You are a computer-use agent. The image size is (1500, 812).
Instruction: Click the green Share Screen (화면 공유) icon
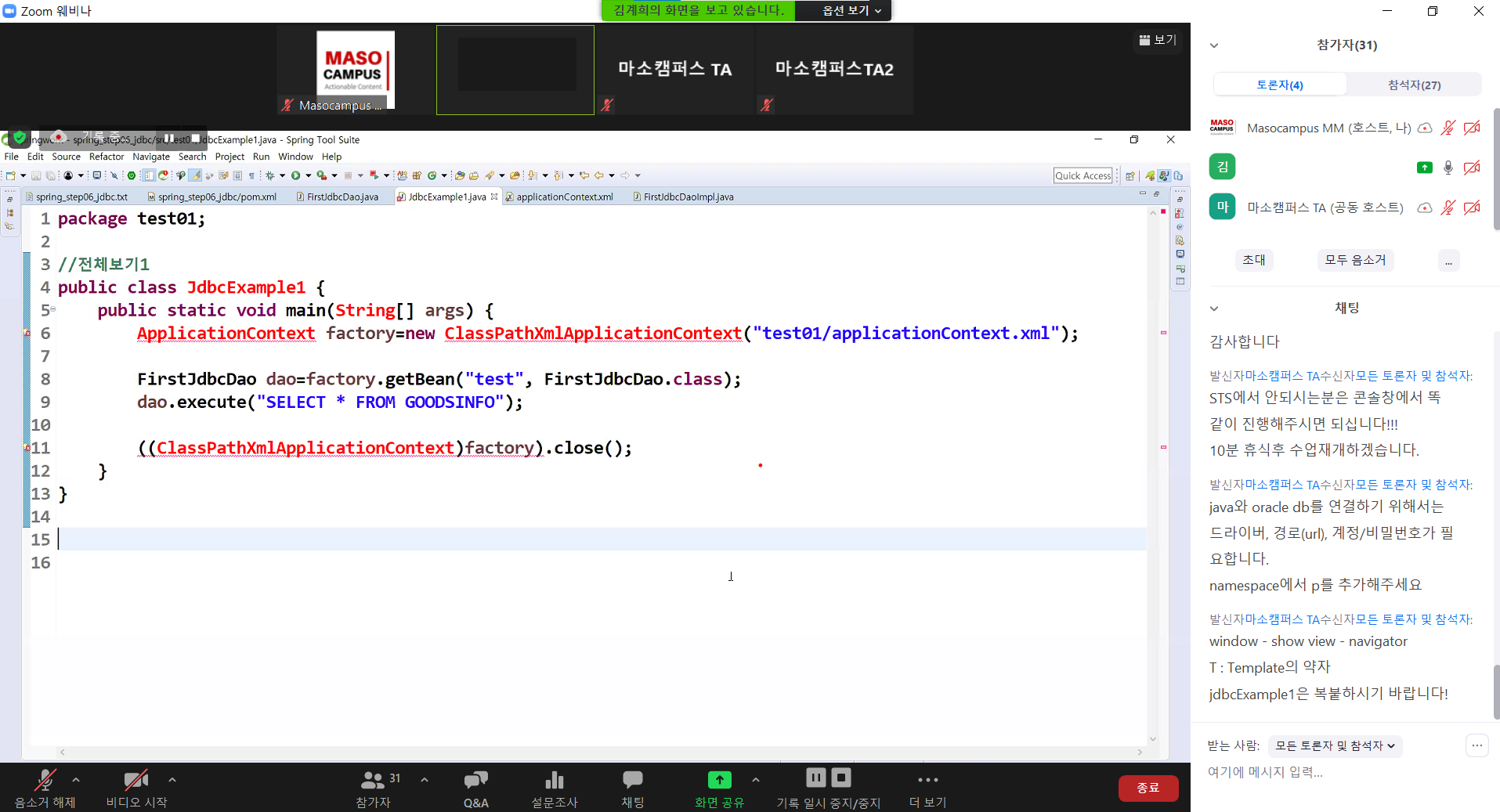[719, 780]
